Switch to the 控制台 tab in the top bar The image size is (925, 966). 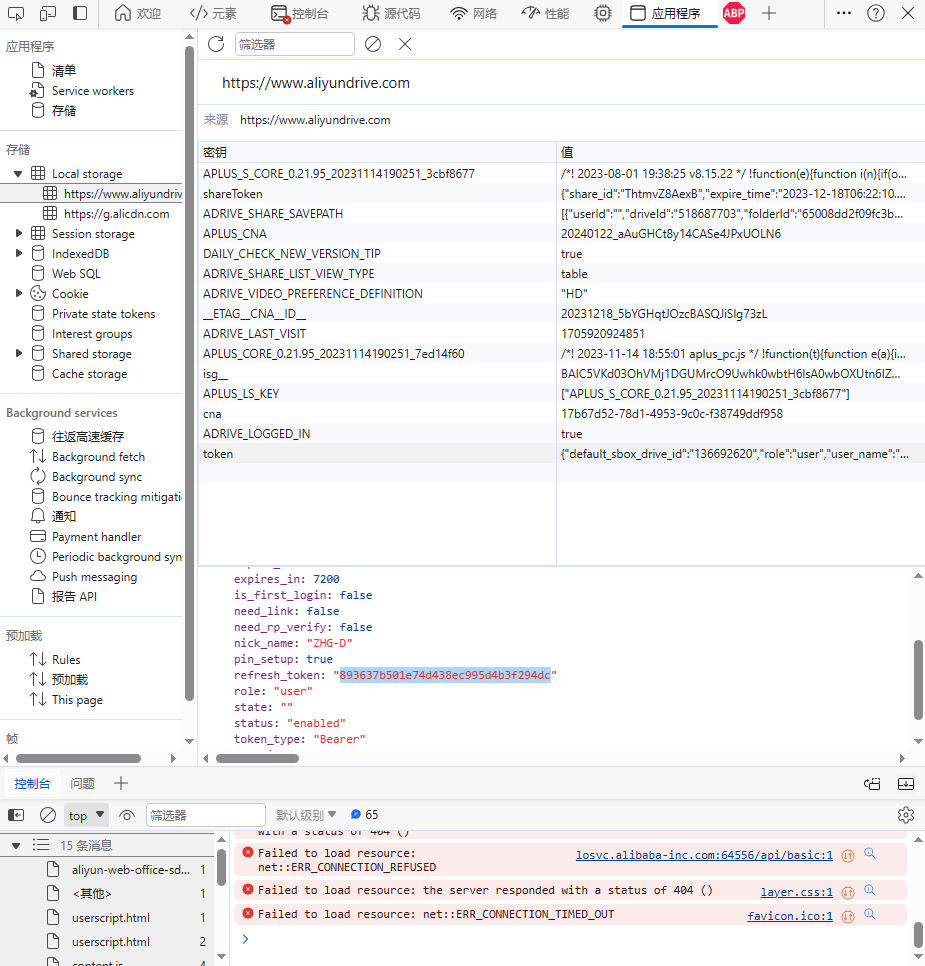pos(300,14)
